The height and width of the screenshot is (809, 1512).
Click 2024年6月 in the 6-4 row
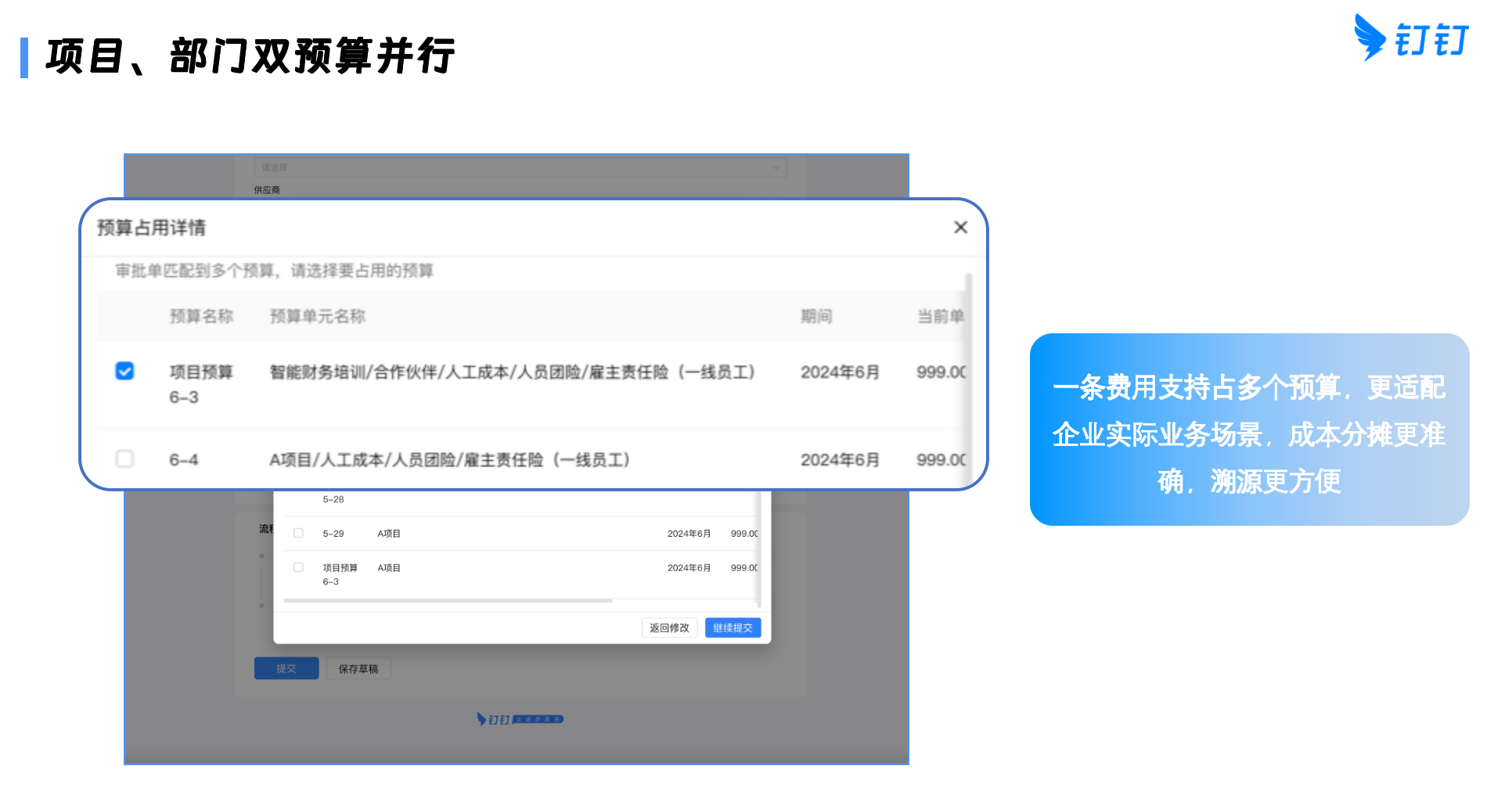[x=840, y=460]
